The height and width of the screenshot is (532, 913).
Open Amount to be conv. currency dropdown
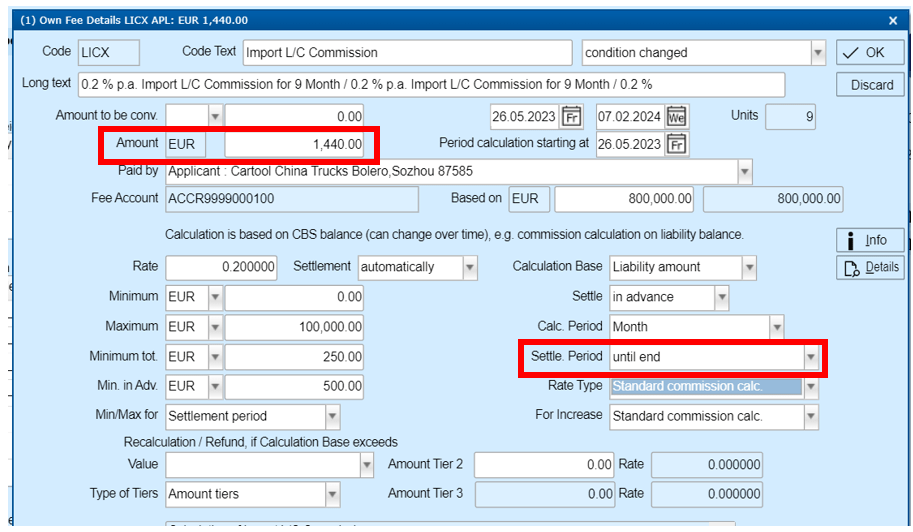tap(215, 116)
